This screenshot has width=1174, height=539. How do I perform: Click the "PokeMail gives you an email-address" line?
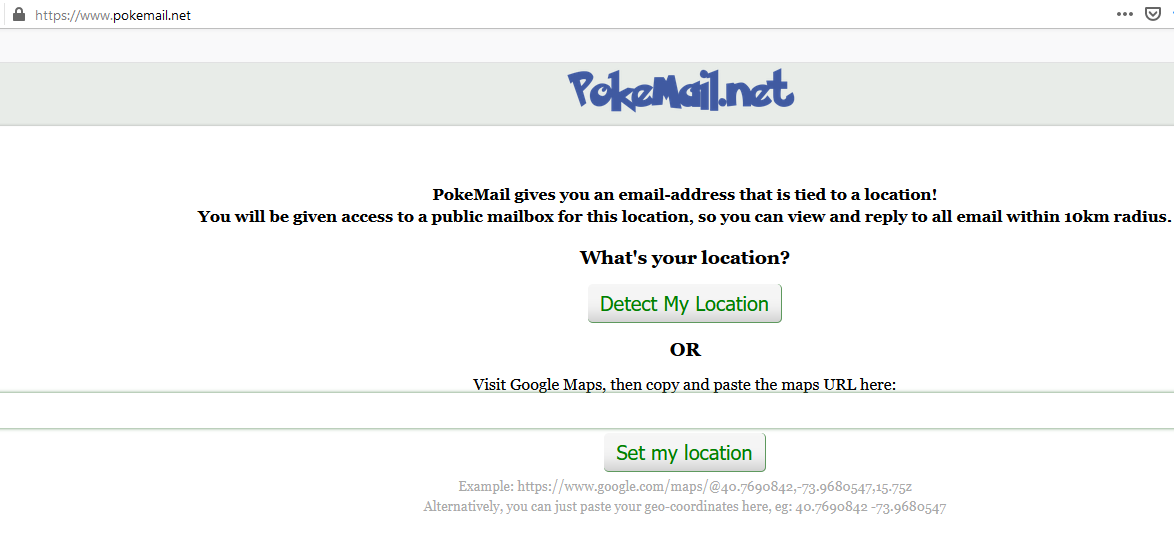click(x=684, y=195)
